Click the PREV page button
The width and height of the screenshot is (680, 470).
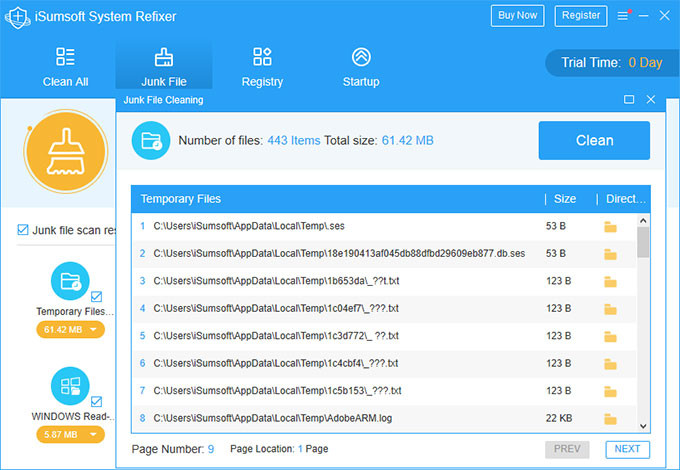[x=567, y=449]
